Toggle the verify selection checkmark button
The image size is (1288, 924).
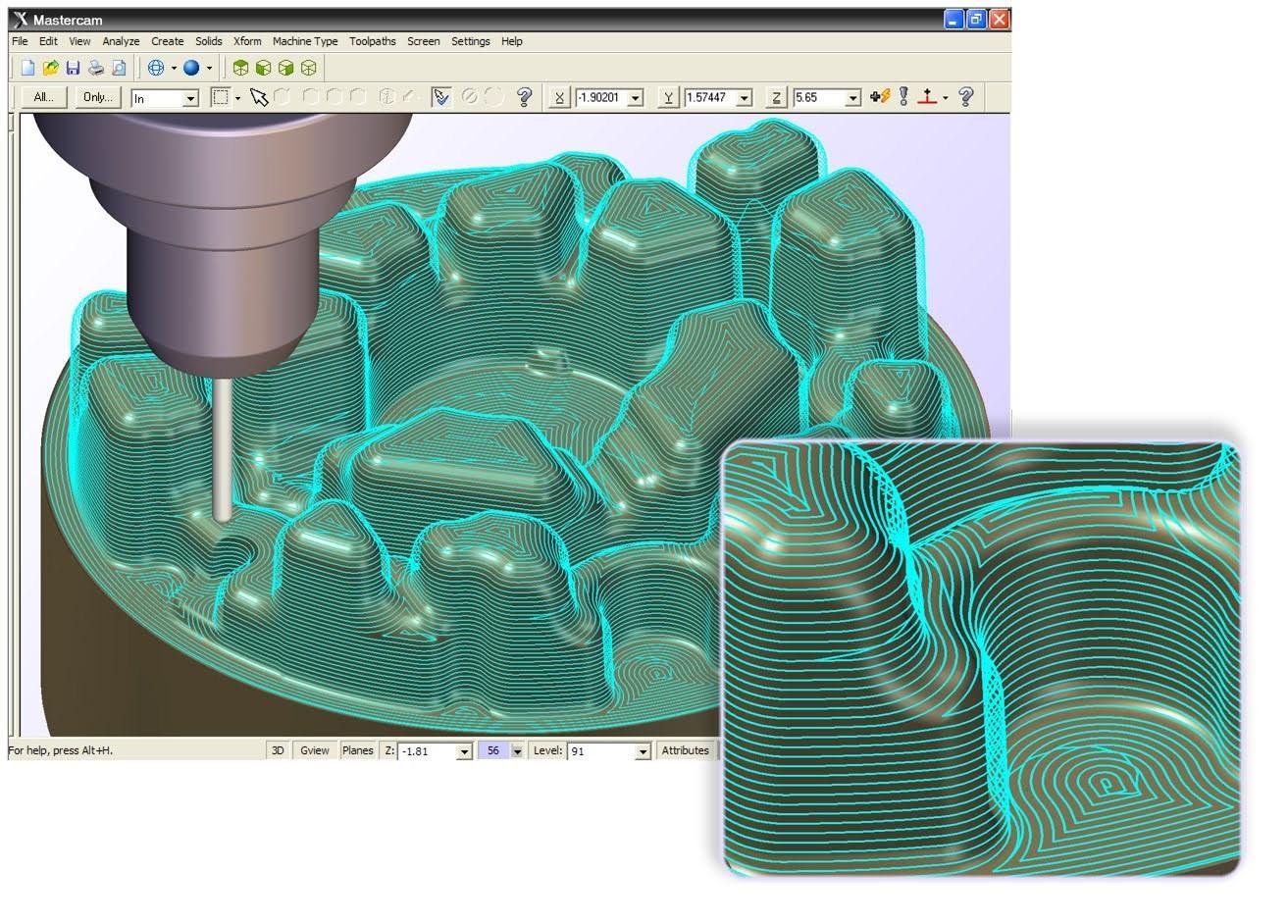point(441,97)
